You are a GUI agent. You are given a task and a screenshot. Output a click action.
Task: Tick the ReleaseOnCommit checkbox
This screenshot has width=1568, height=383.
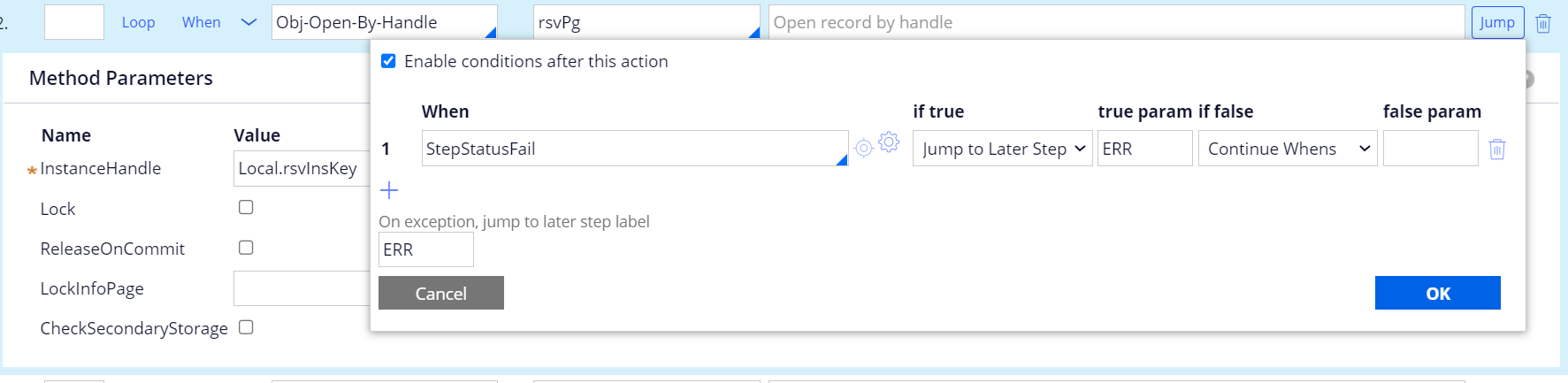coord(246,248)
